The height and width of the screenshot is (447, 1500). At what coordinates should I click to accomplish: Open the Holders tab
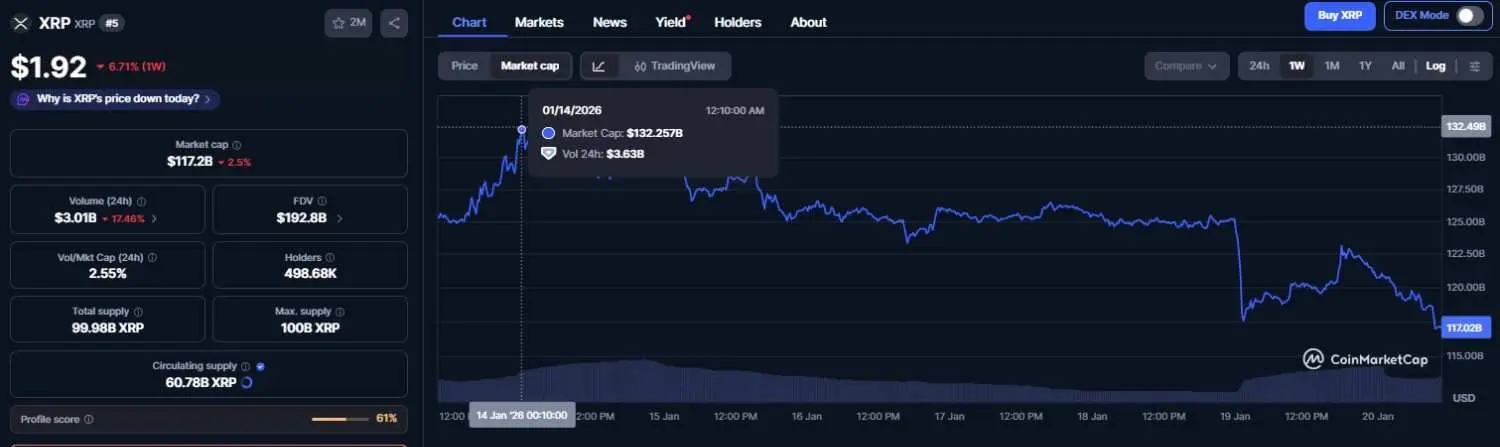point(738,22)
